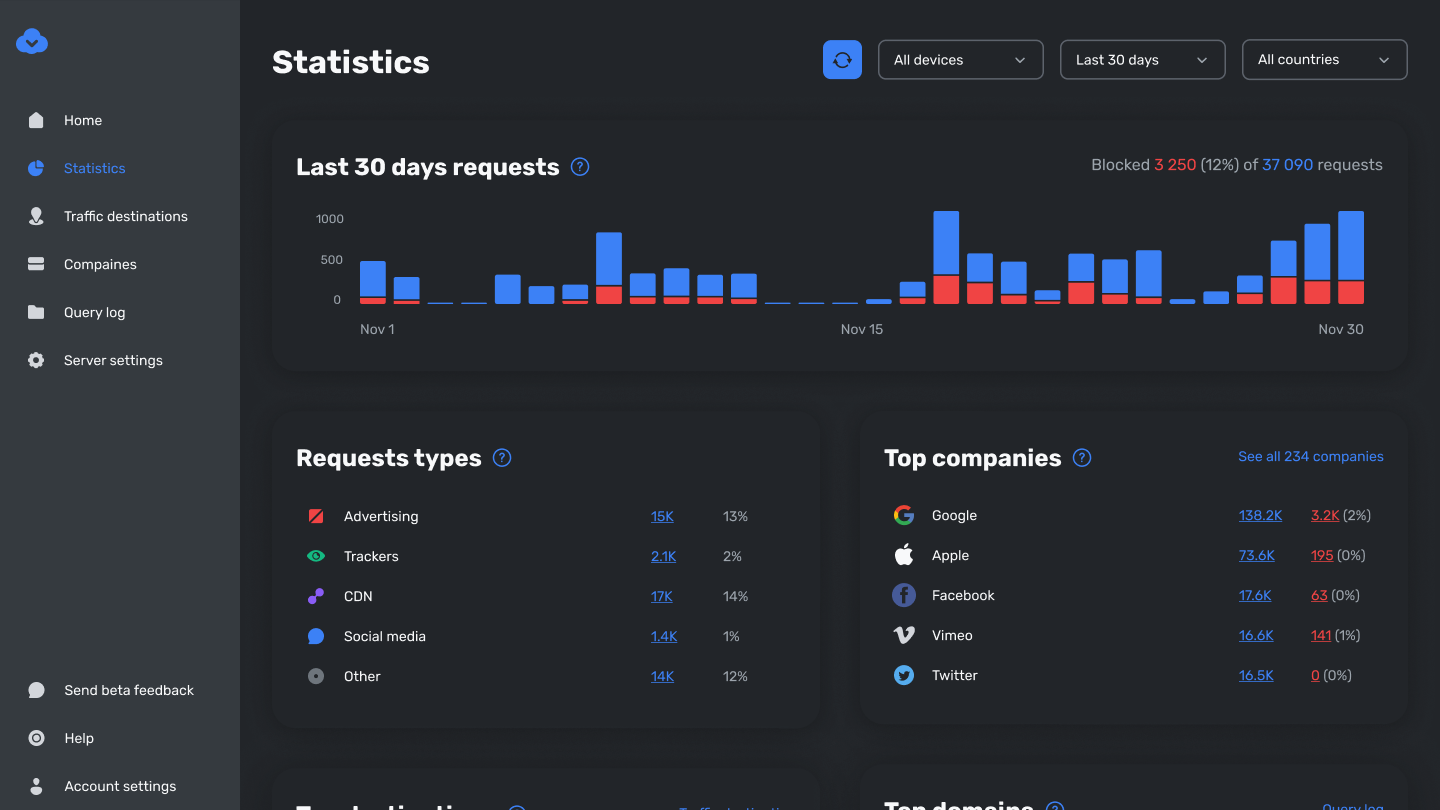1440x810 pixels.
Task: Click help icon next to Top companies
Action: click(x=1082, y=458)
